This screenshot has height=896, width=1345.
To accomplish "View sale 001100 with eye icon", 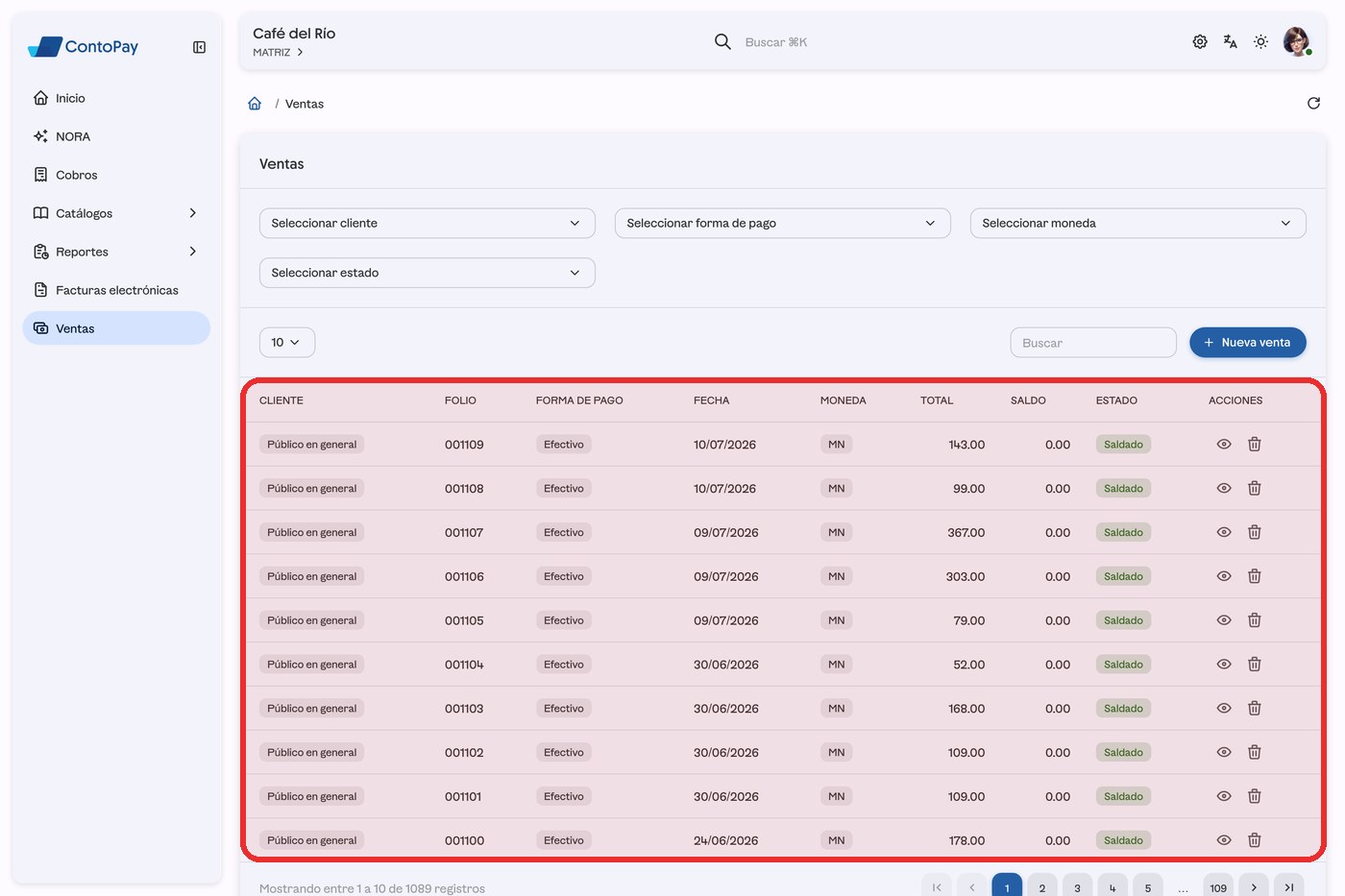I will tap(1224, 840).
